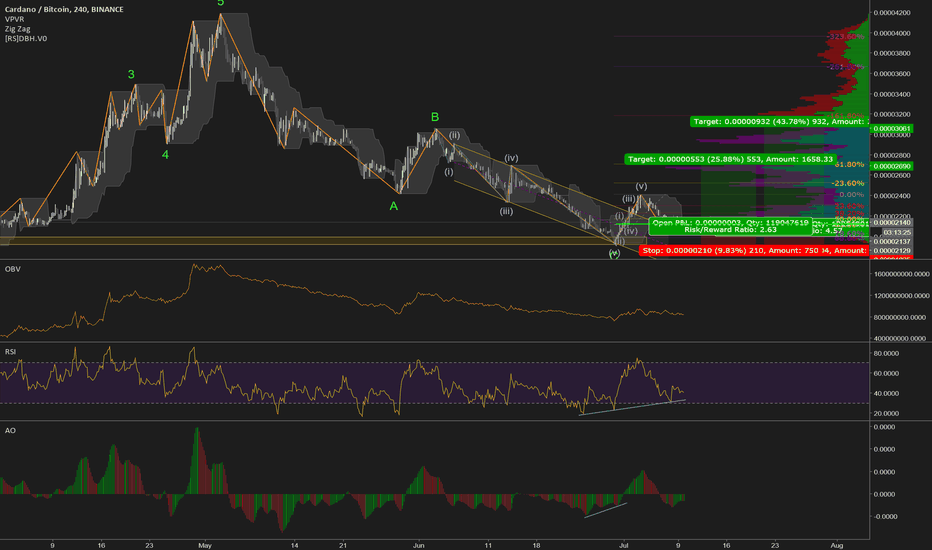Select the RSI divergence trendline
932x550 pixels.
pyautogui.click(x=632, y=407)
